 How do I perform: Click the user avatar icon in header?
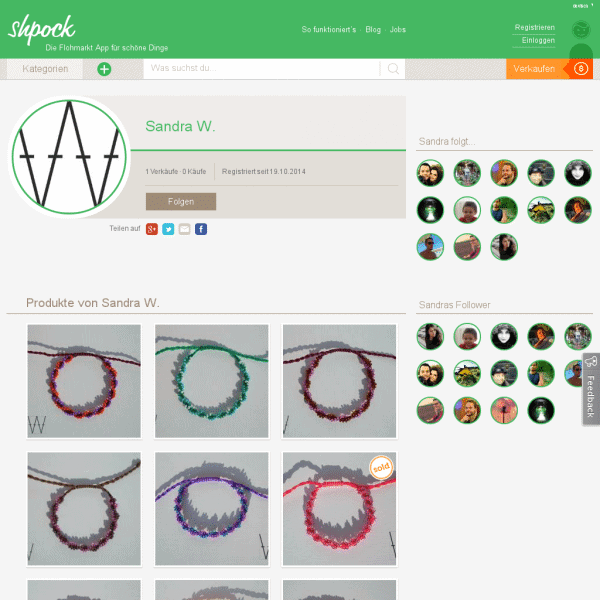[x=581, y=30]
